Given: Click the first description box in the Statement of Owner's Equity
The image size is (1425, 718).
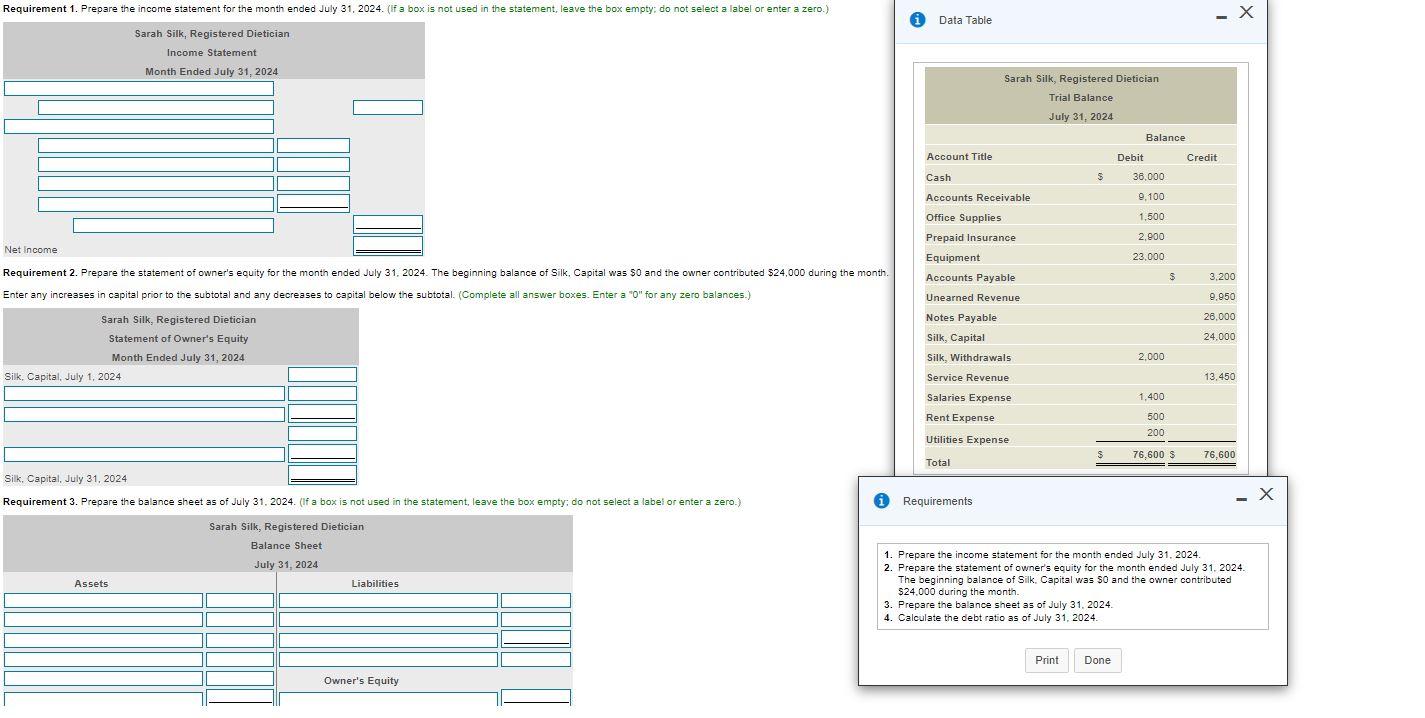Looking at the screenshot, I should point(143,393).
